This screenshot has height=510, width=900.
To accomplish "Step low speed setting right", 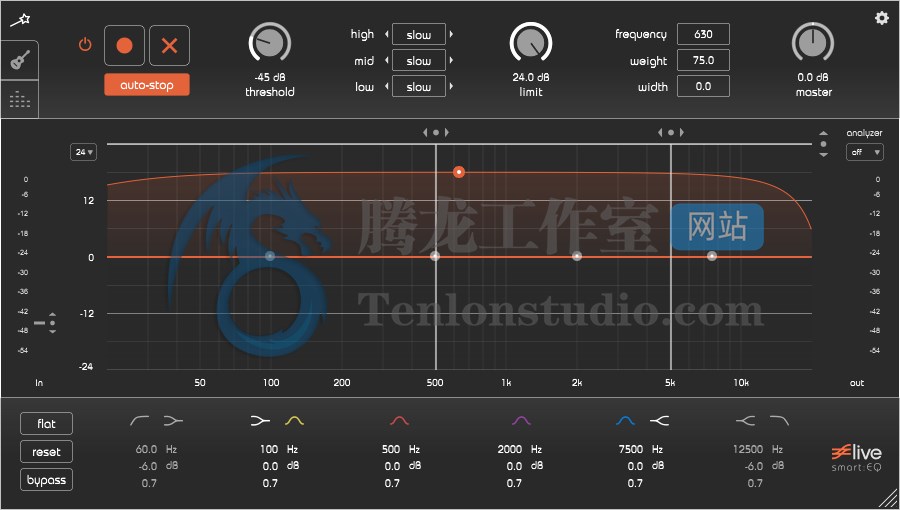I will [451, 87].
